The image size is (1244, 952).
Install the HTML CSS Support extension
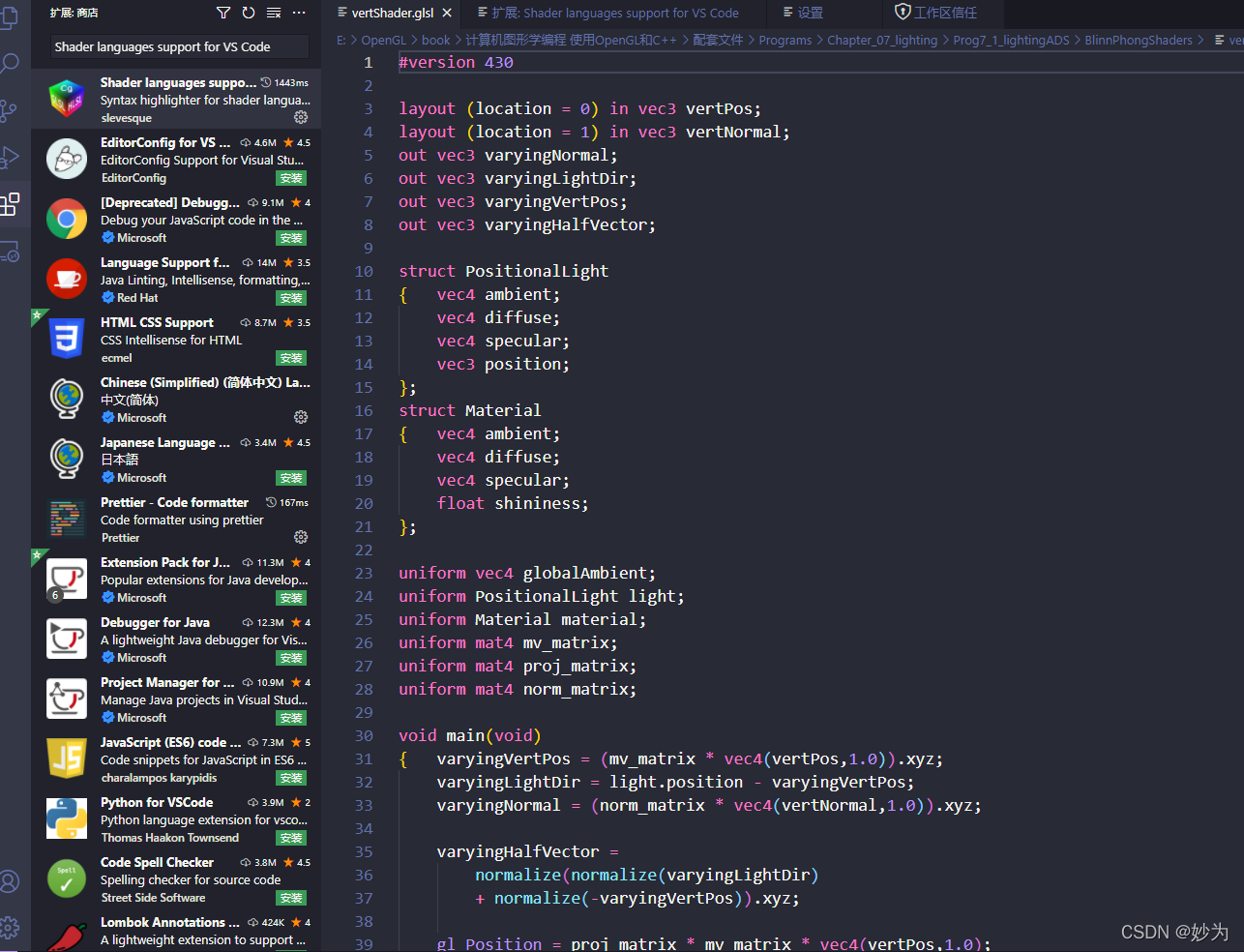[x=291, y=358]
